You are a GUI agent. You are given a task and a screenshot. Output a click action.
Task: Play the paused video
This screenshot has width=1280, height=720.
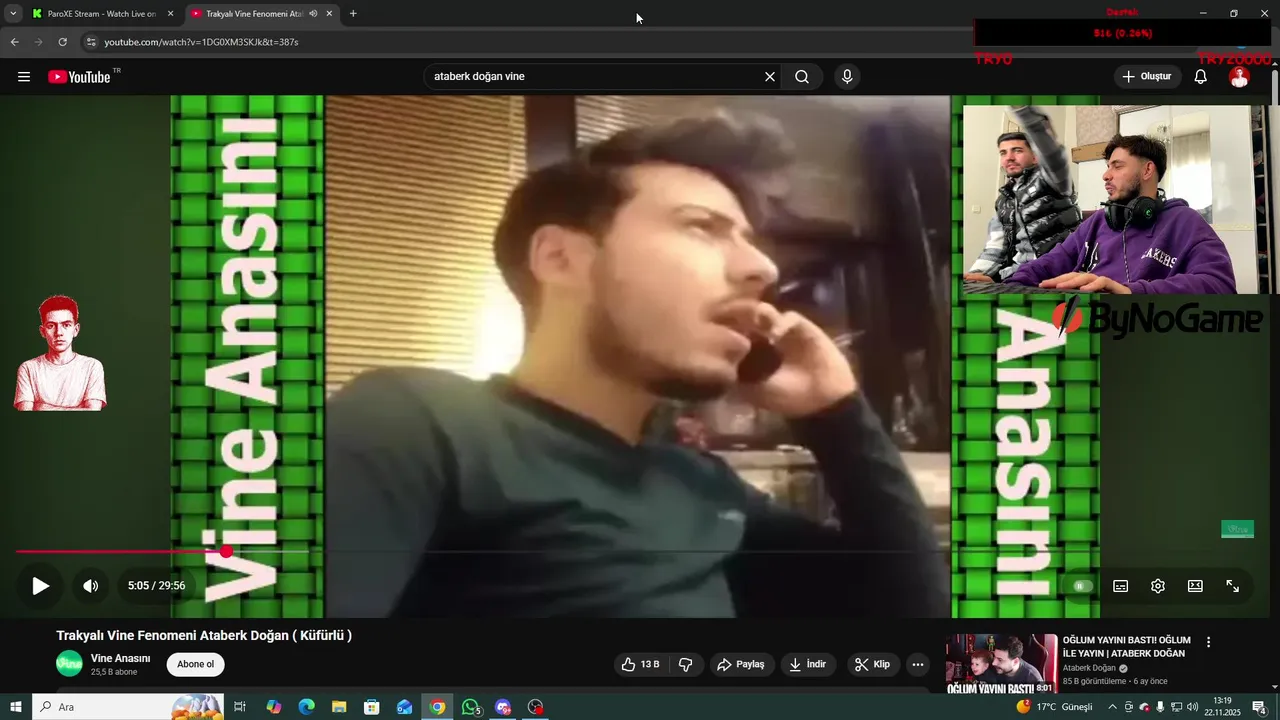(40, 586)
